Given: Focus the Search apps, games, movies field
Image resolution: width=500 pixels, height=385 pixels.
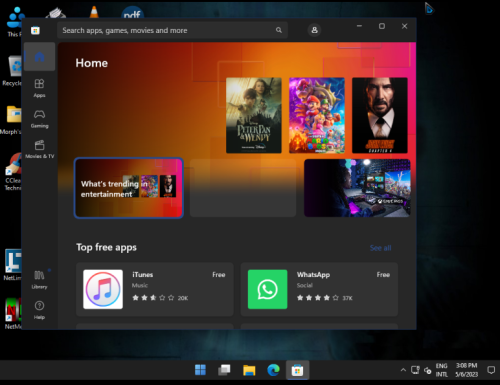Looking at the screenshot, I should (x=172, y=30).
